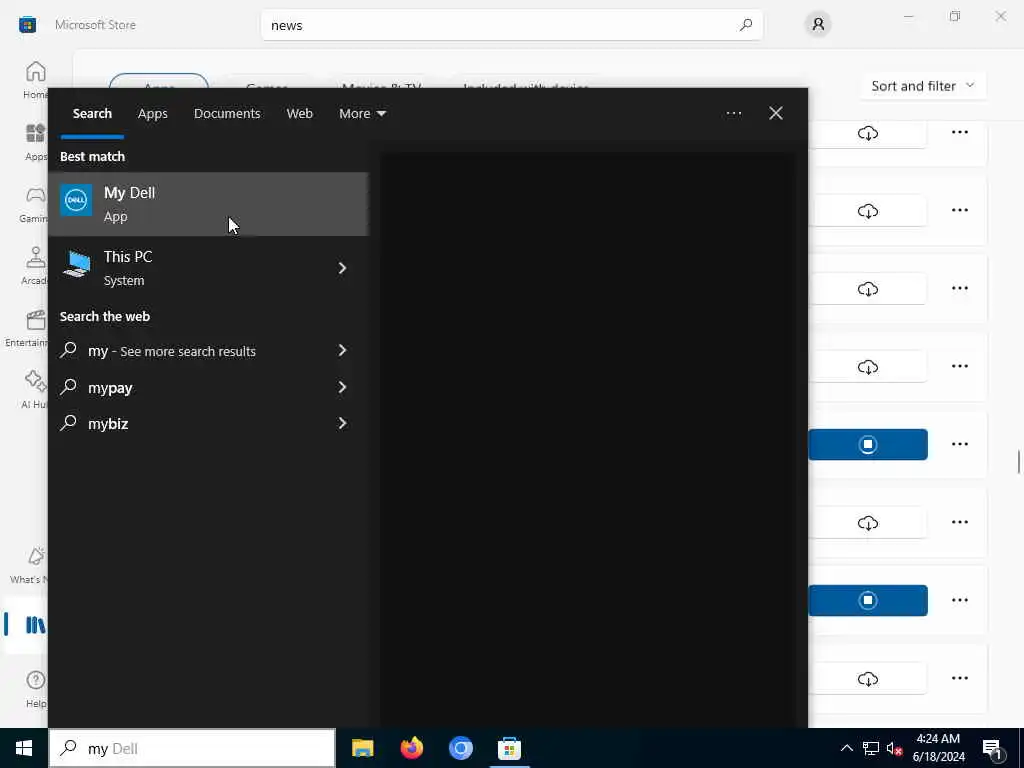The image size is (1024, 768).
Task: Choose the mypay web suggestion
Action: pyautogui.click(x=208, y=387)
